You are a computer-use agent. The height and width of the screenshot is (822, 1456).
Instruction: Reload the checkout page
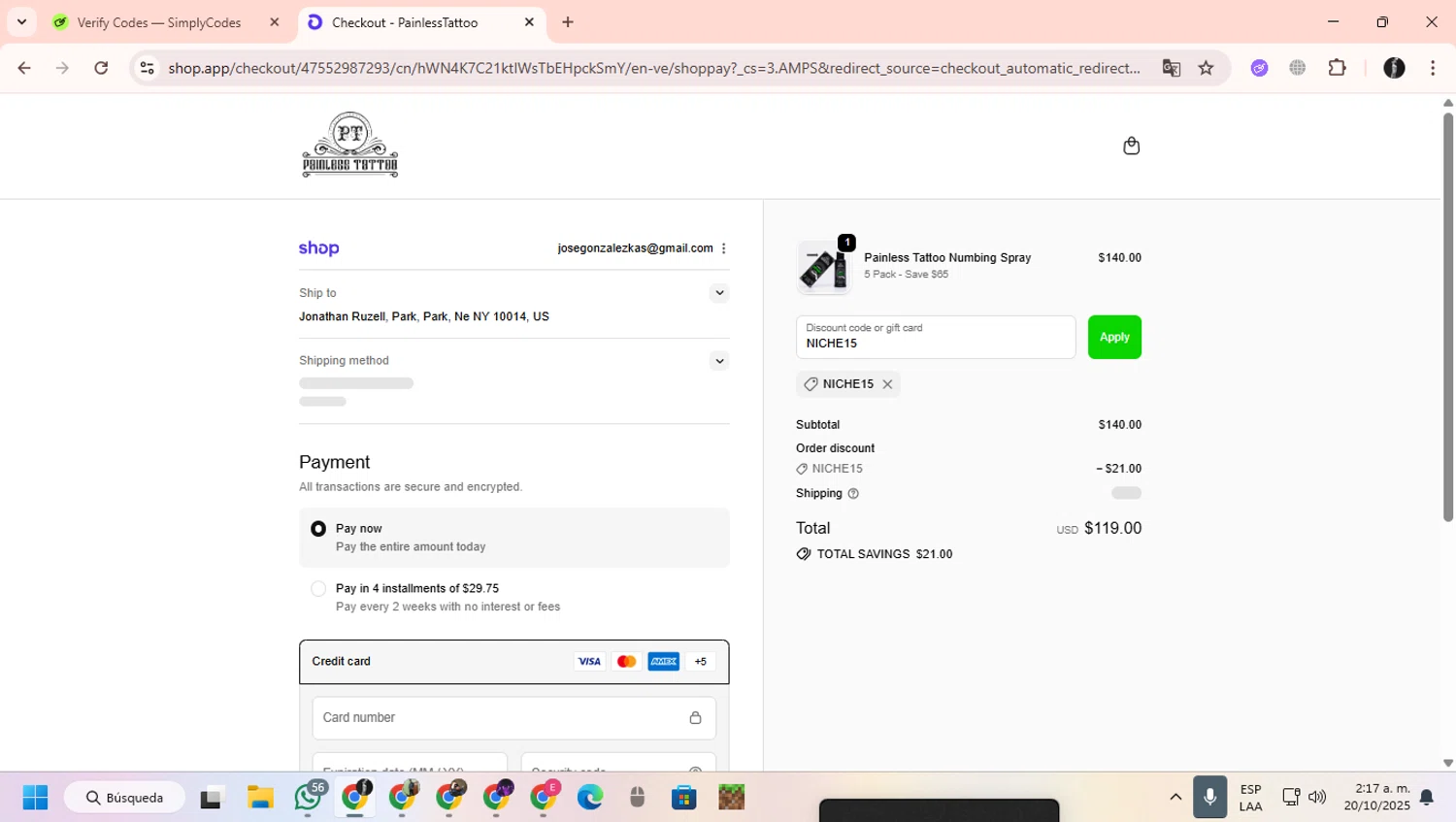click(x=101, y=68)
